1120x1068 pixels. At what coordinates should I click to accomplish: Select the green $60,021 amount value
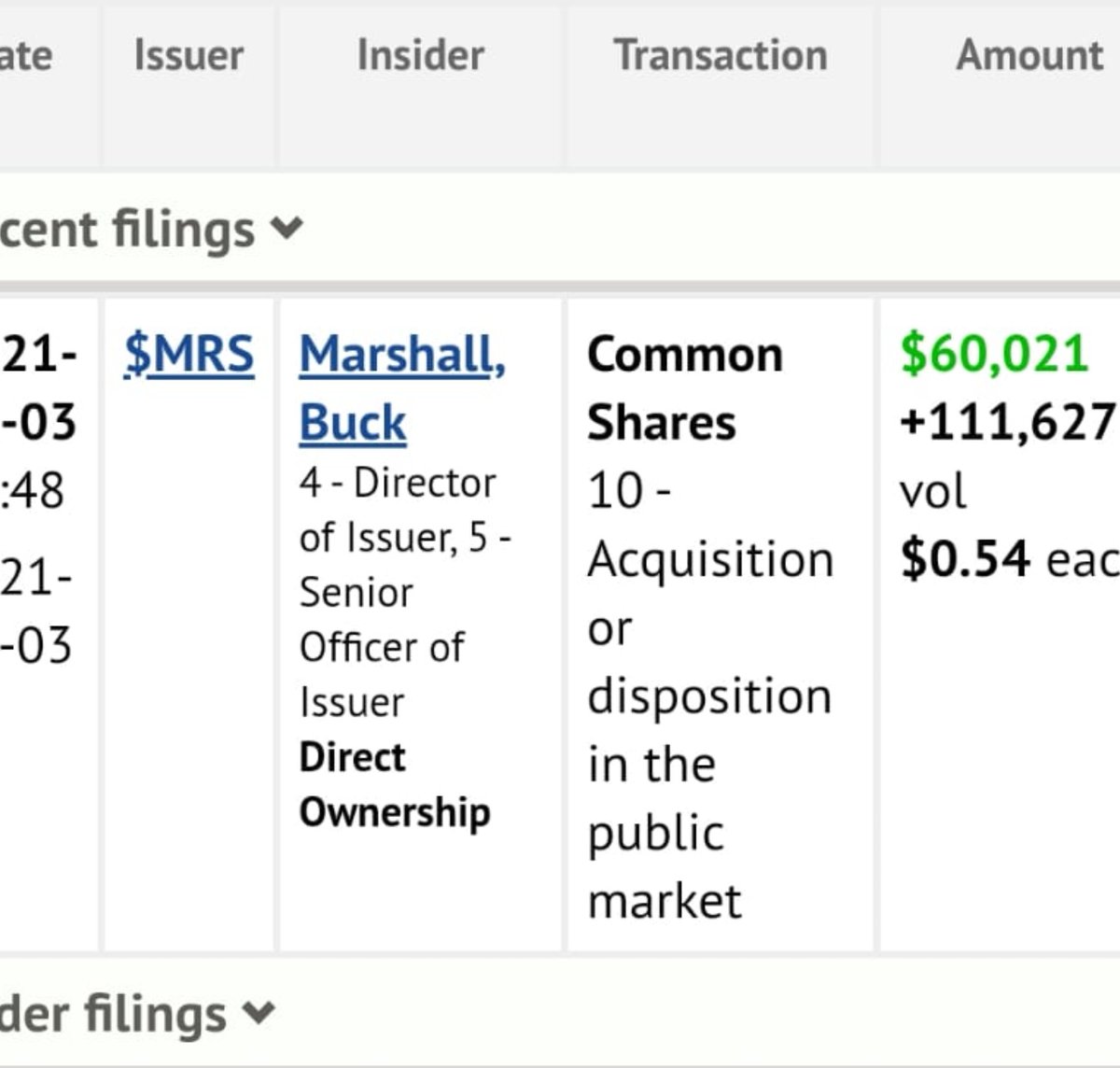click(994, 355)
